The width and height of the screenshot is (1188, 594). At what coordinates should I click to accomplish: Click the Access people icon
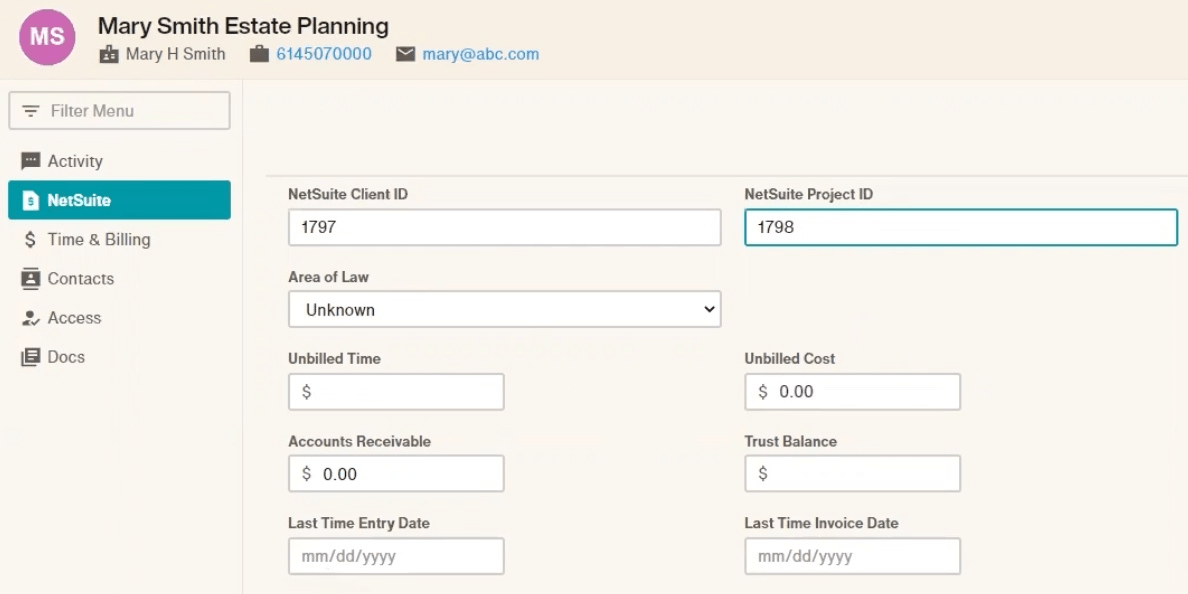point(31,317)
